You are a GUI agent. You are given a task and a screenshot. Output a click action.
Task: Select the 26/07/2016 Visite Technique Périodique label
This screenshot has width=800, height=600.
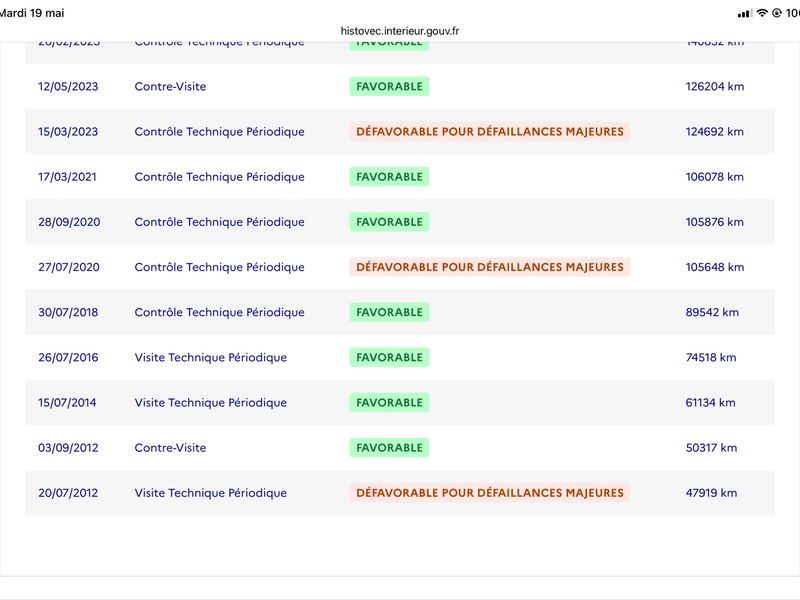[x=211, y=358]
